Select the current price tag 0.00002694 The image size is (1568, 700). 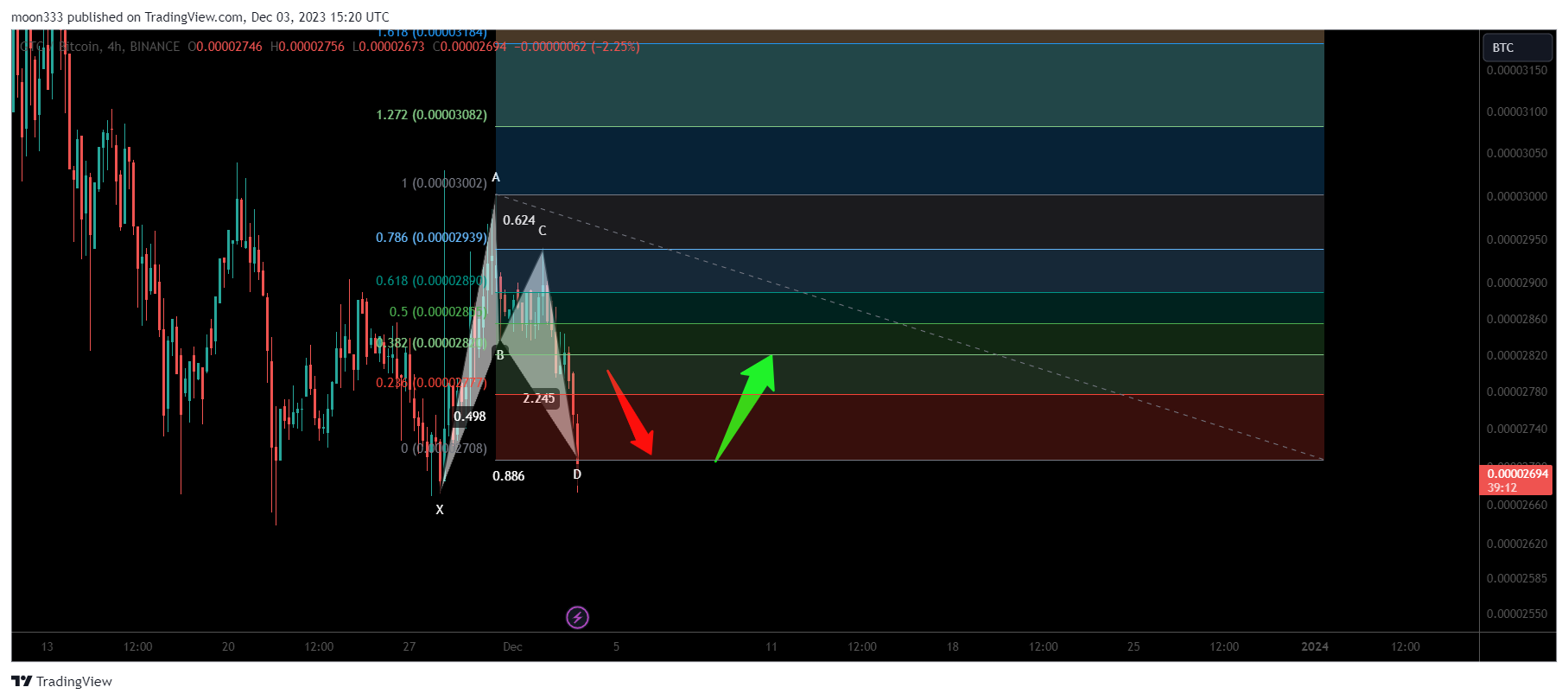(1517, 480)
